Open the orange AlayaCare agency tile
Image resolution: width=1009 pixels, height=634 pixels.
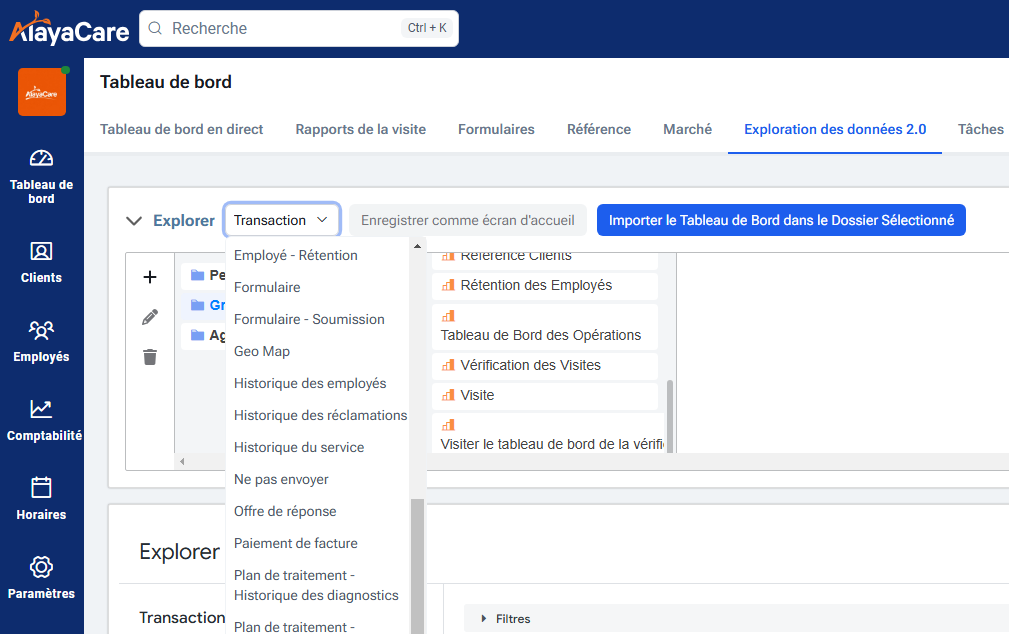click(x=42, y=92)
